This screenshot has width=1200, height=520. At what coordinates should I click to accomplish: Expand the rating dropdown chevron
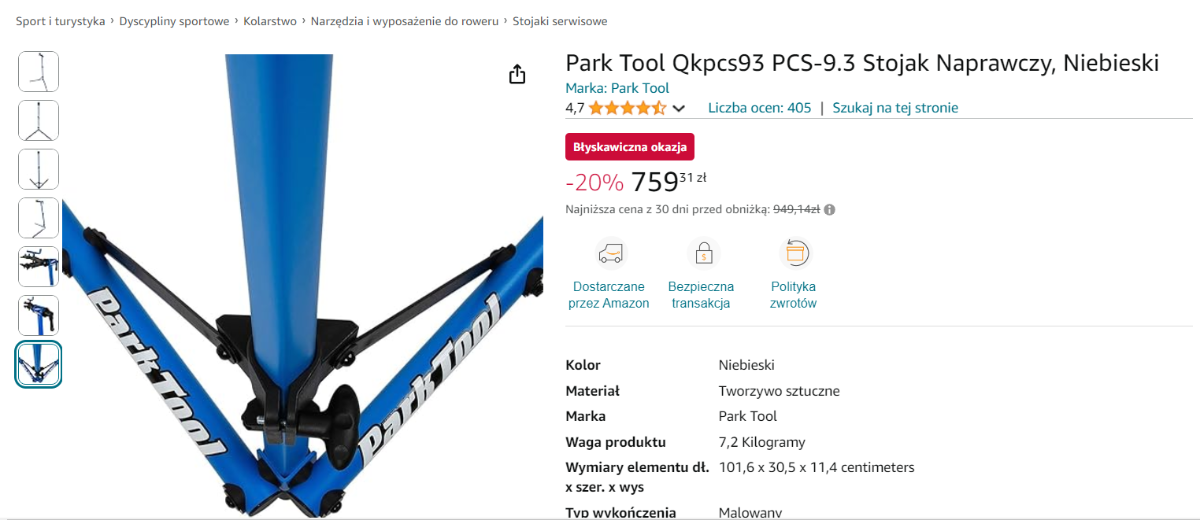(679, 109)
